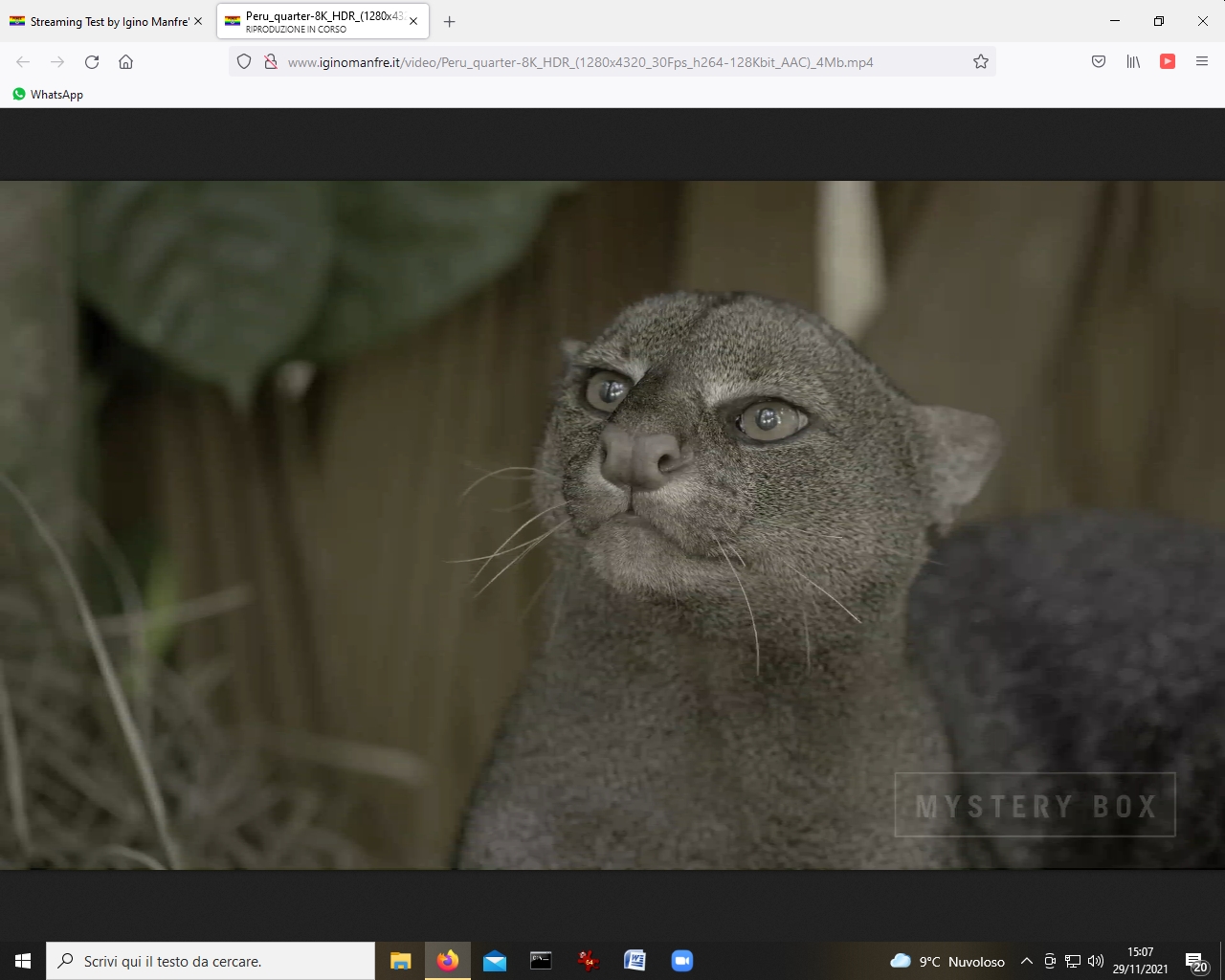This screenshot has height=980, width=1225.
Task: Open the Windows Start menu
Action: click(x=23, y=961)
